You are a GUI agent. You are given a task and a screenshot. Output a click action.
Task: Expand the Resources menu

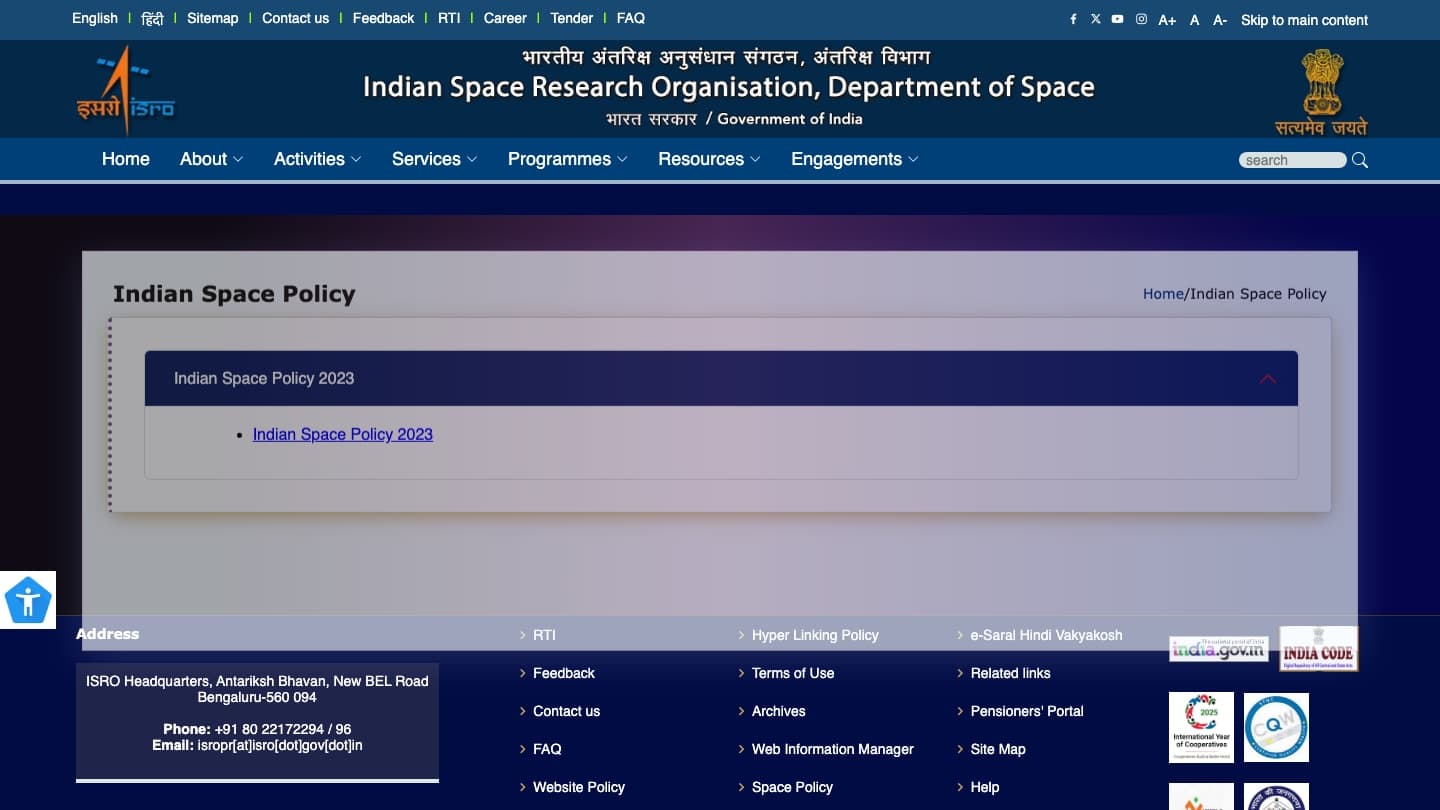(x=709, y=159)
